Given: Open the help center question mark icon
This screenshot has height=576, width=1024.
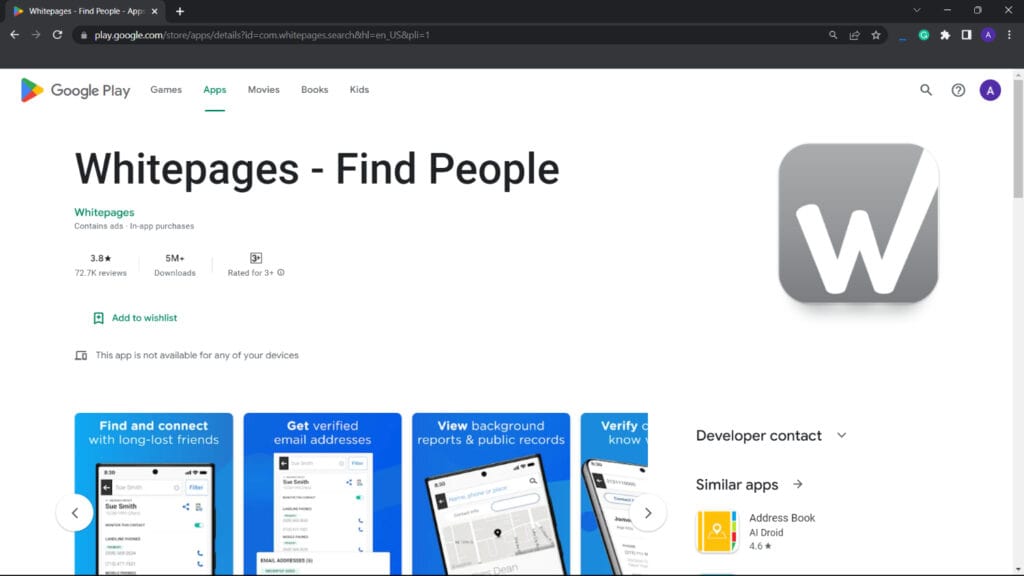Looking at the screenshot, I should (958, 90).
